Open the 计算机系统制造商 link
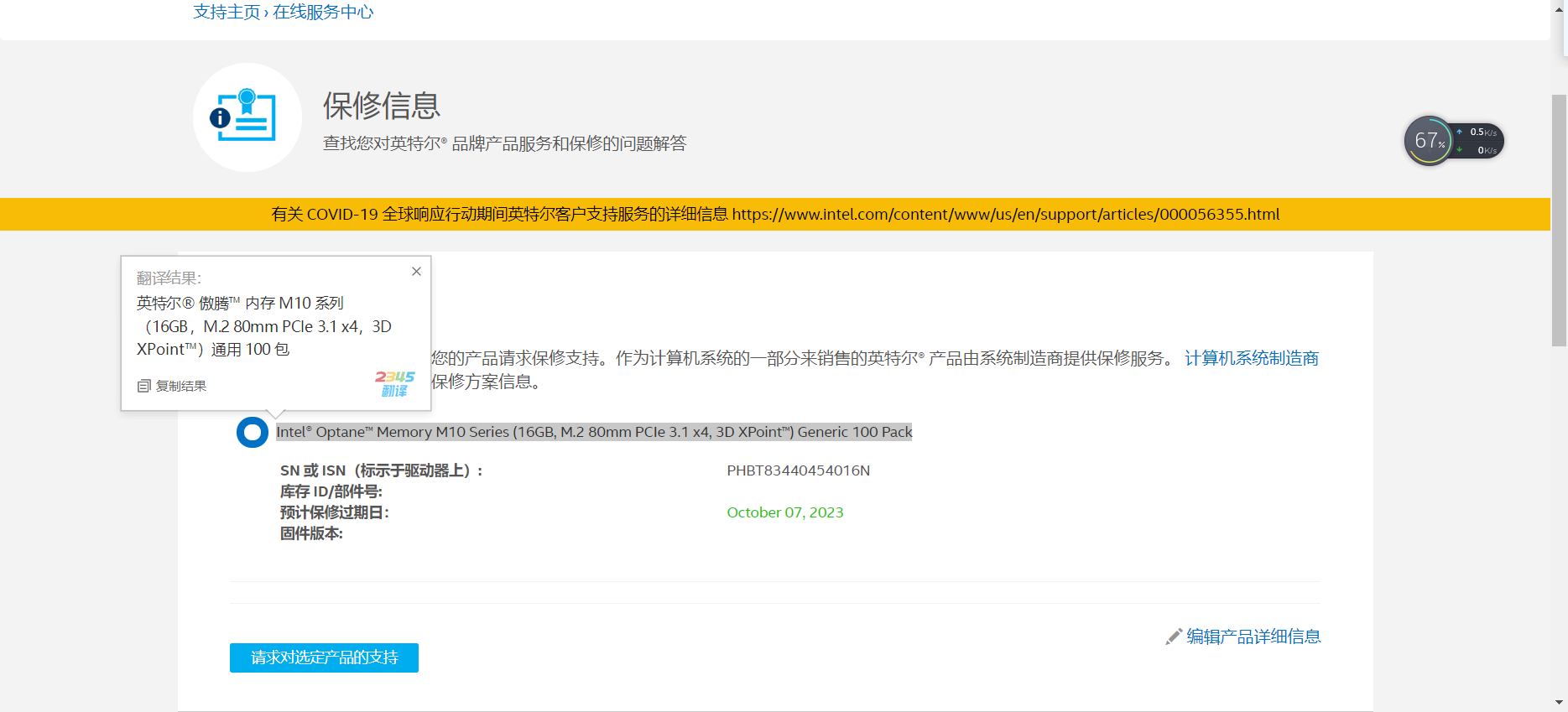 [x=1252, y=358]
